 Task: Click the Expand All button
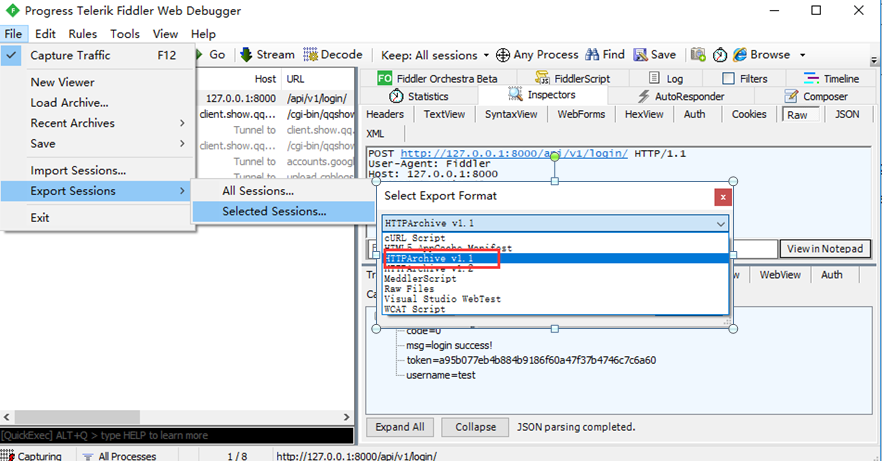tap(400, 427)
